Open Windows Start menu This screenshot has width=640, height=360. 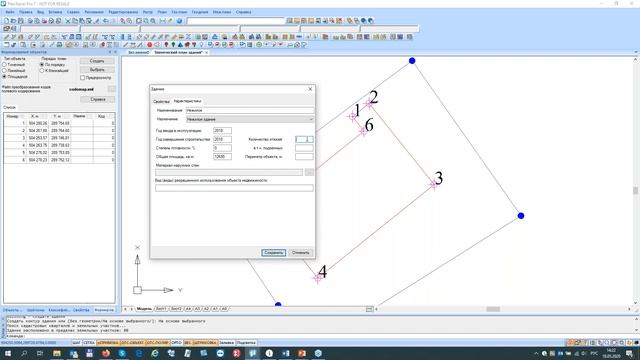pos(7,353)
